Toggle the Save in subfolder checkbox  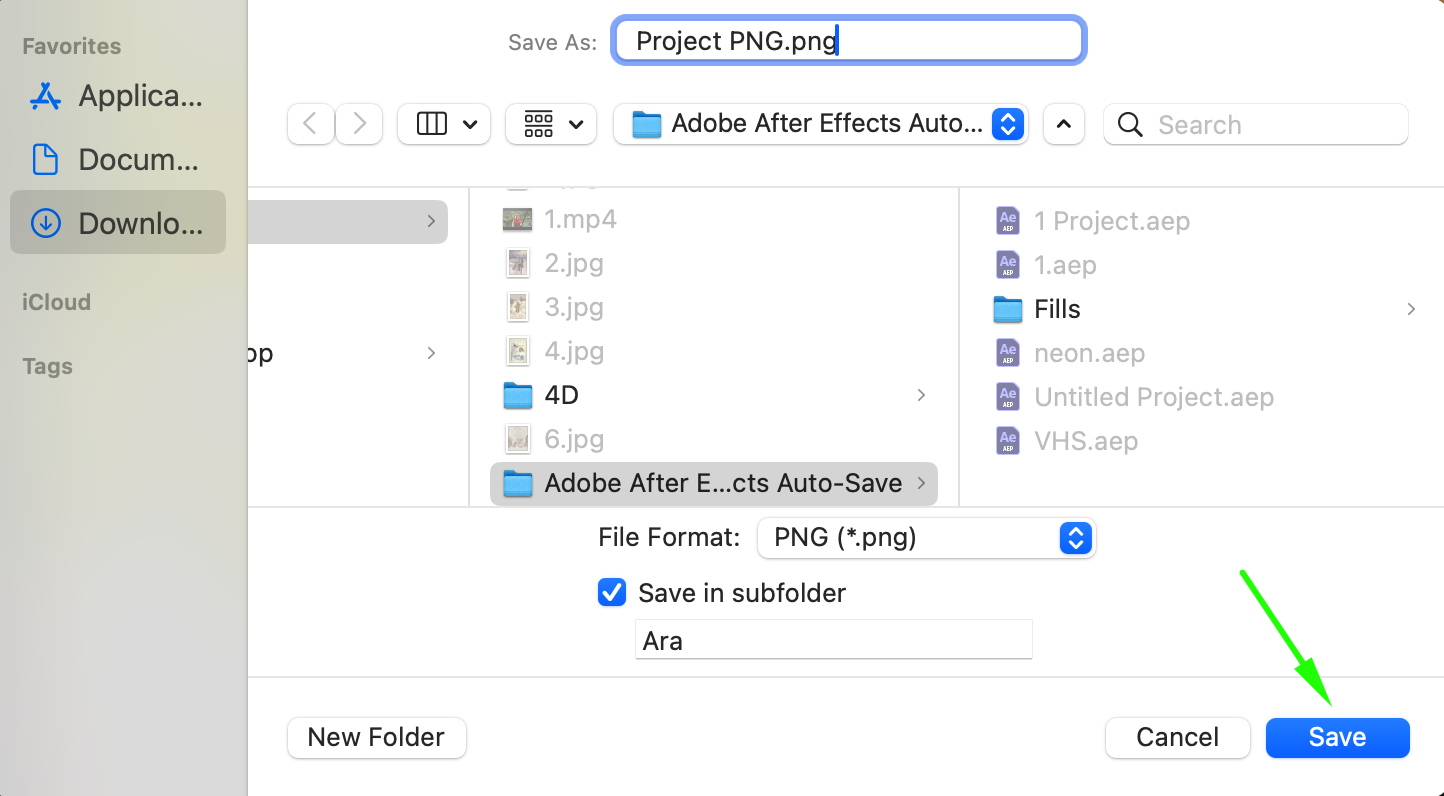[x=612, y=593]
